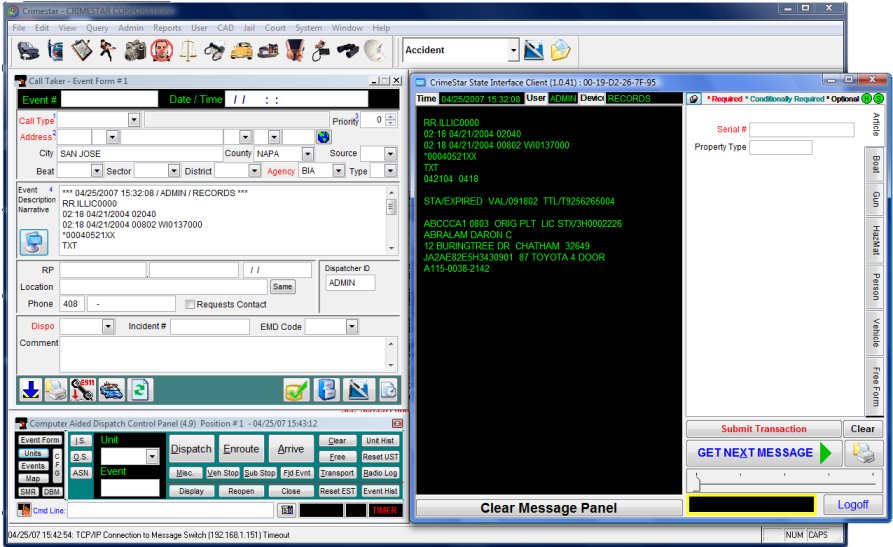Image resolution: width=893 pixels, height=547 pixels.
Task: Click the Priority spinner up arrow
Action: pos(390,117)
